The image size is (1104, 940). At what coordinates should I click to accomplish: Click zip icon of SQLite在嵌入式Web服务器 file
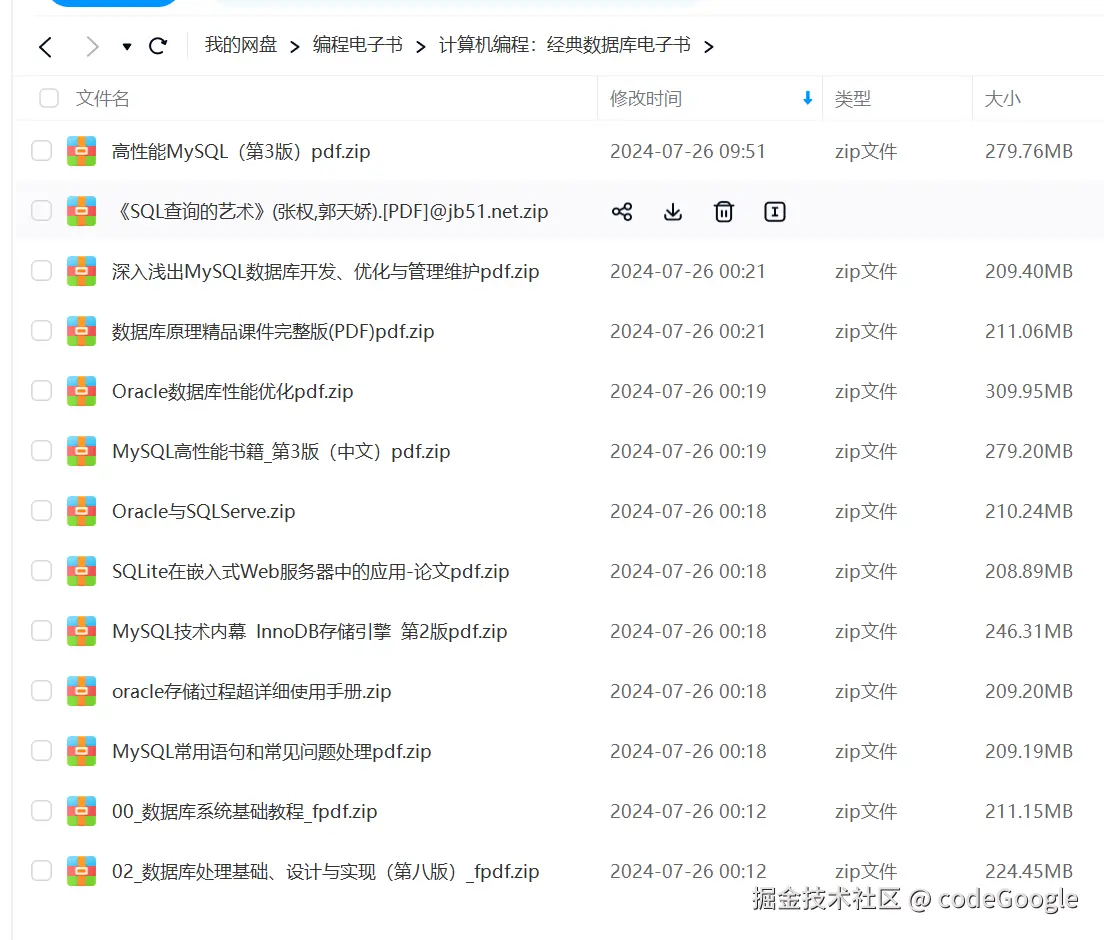(x=82, y=571)
